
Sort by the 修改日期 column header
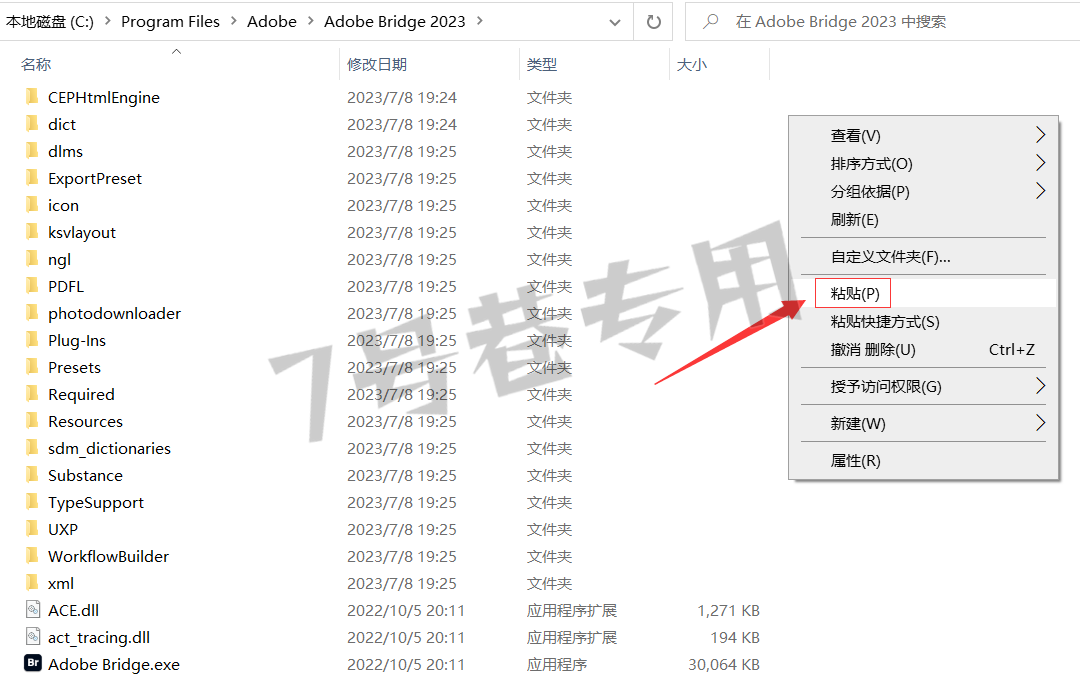click(x=377, y=64)
